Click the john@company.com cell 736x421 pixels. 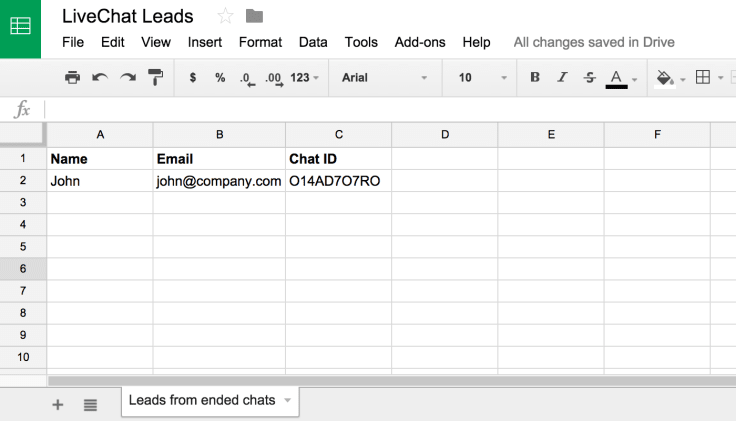coord(219,181)
